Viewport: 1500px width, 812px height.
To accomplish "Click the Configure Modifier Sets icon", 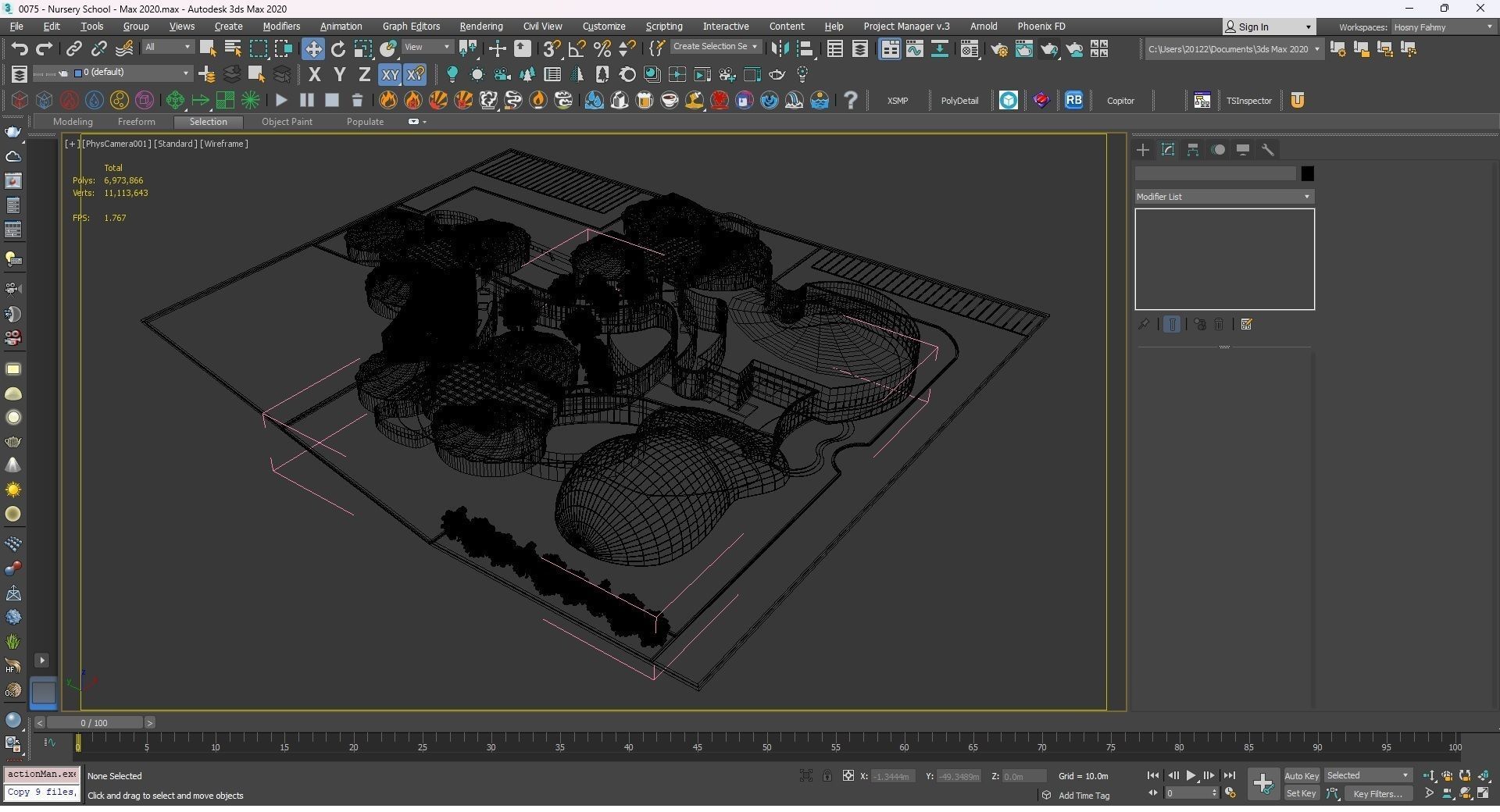I will pyautogui.click(x=1247, y=324).
